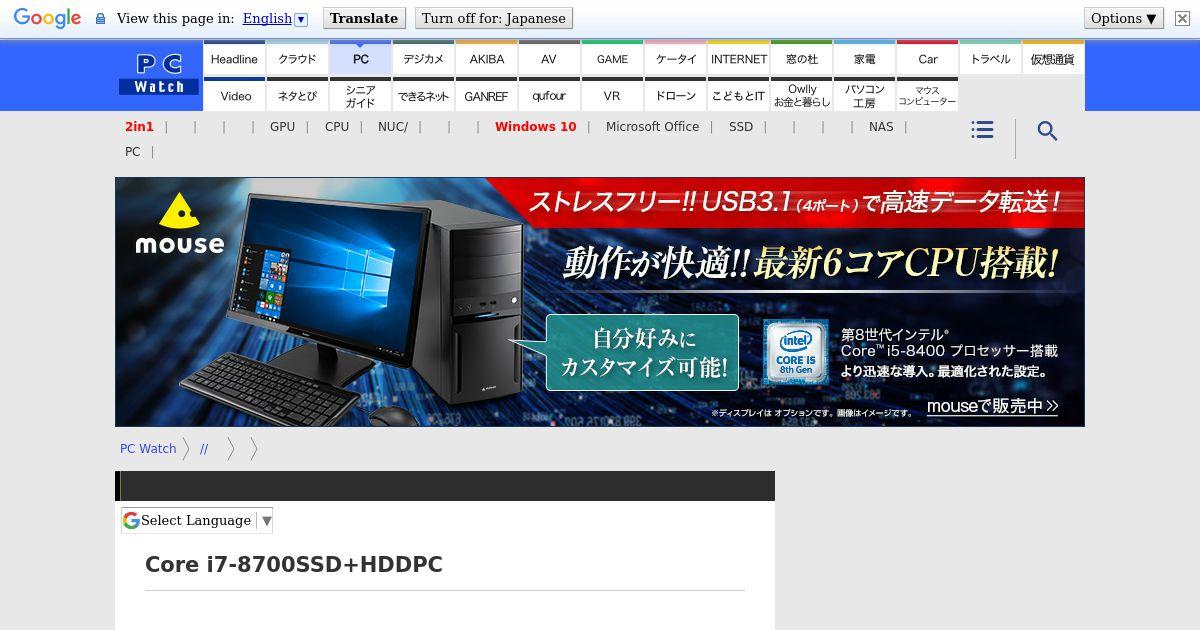Click the // breadcrumb link
This screenshot has width=1200, height=630.
pyautogui.click(x=204, y=449)
